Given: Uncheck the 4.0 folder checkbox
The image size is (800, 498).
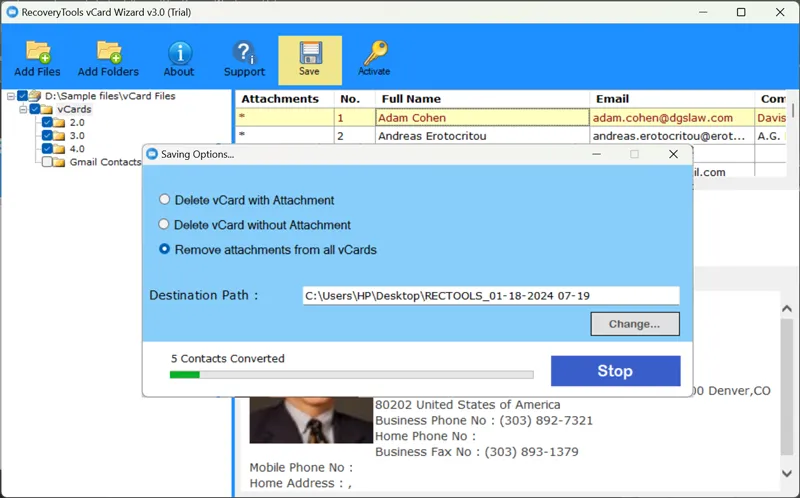Looking at the screenshot, I should [x=47, y=148].
